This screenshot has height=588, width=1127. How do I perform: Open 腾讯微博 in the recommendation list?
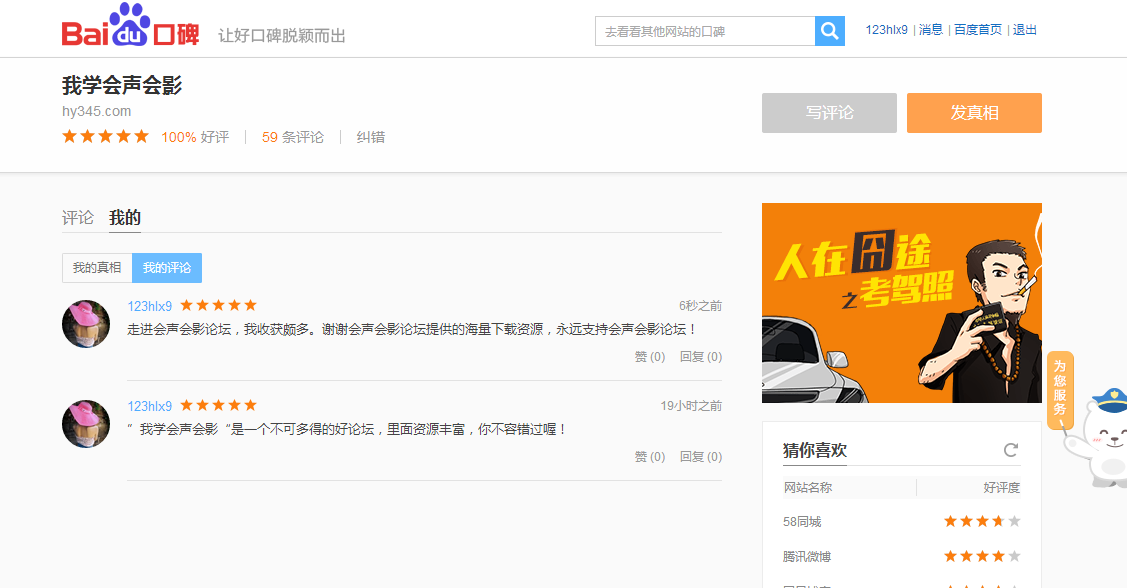coord(806,556)
